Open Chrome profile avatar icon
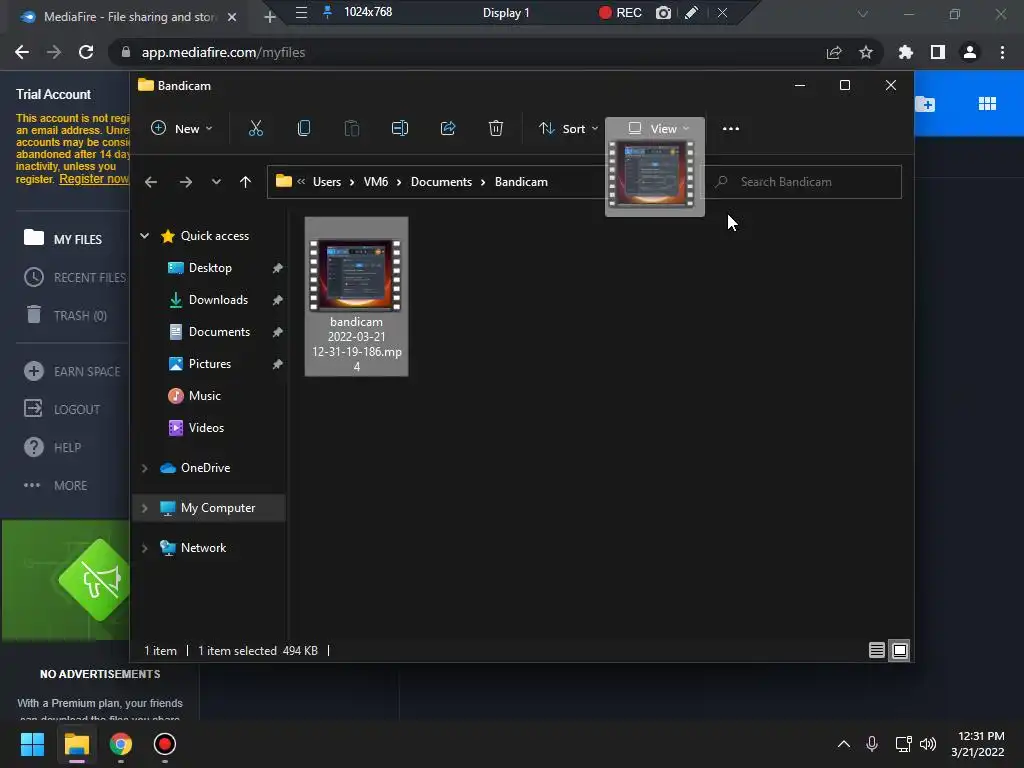Image resolution: width=1024 pixels, height=768 pixels. 969,52
